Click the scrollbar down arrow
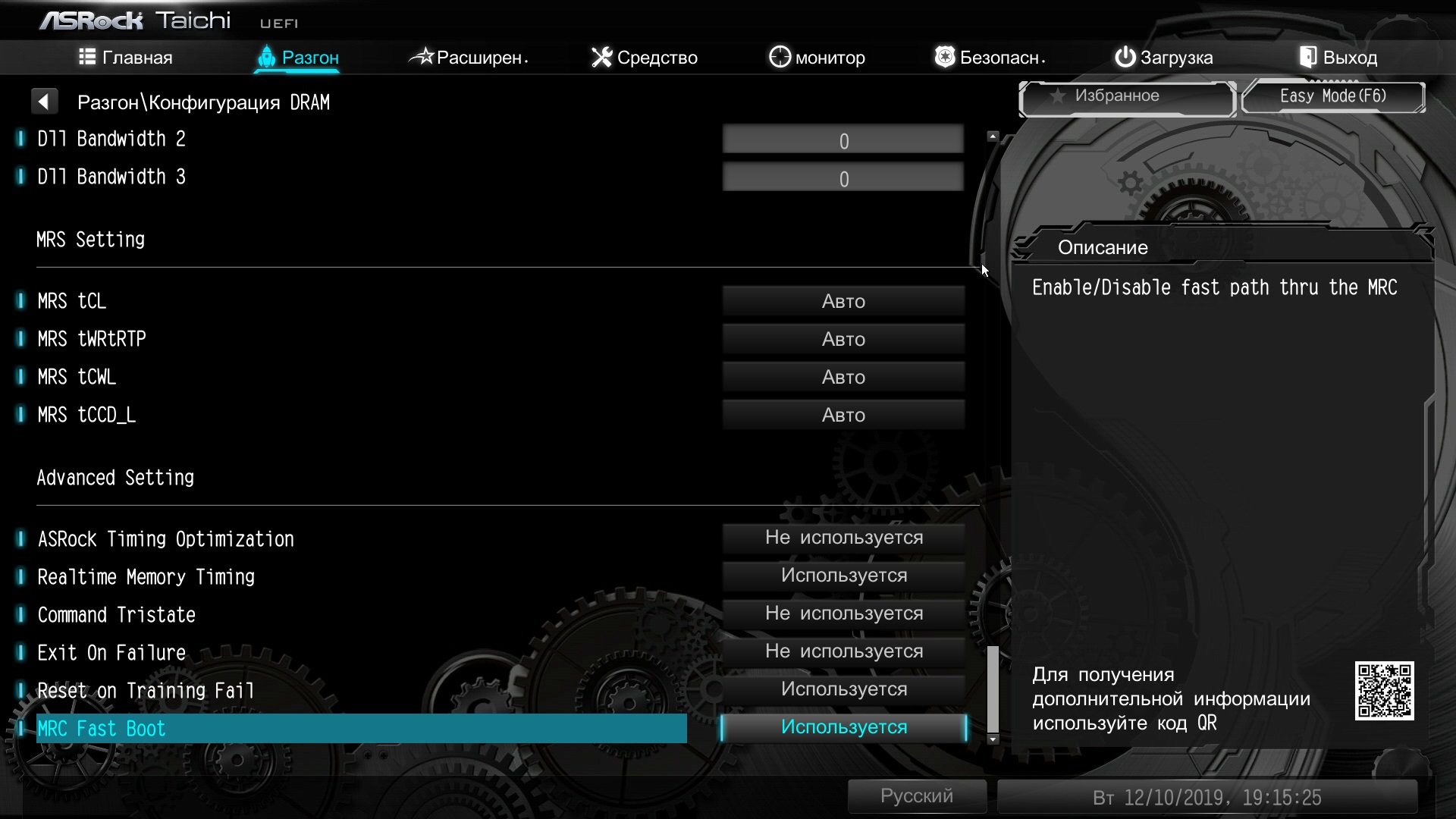The image size is (1456, 819). pyautogui.click(x=993, y=739)
